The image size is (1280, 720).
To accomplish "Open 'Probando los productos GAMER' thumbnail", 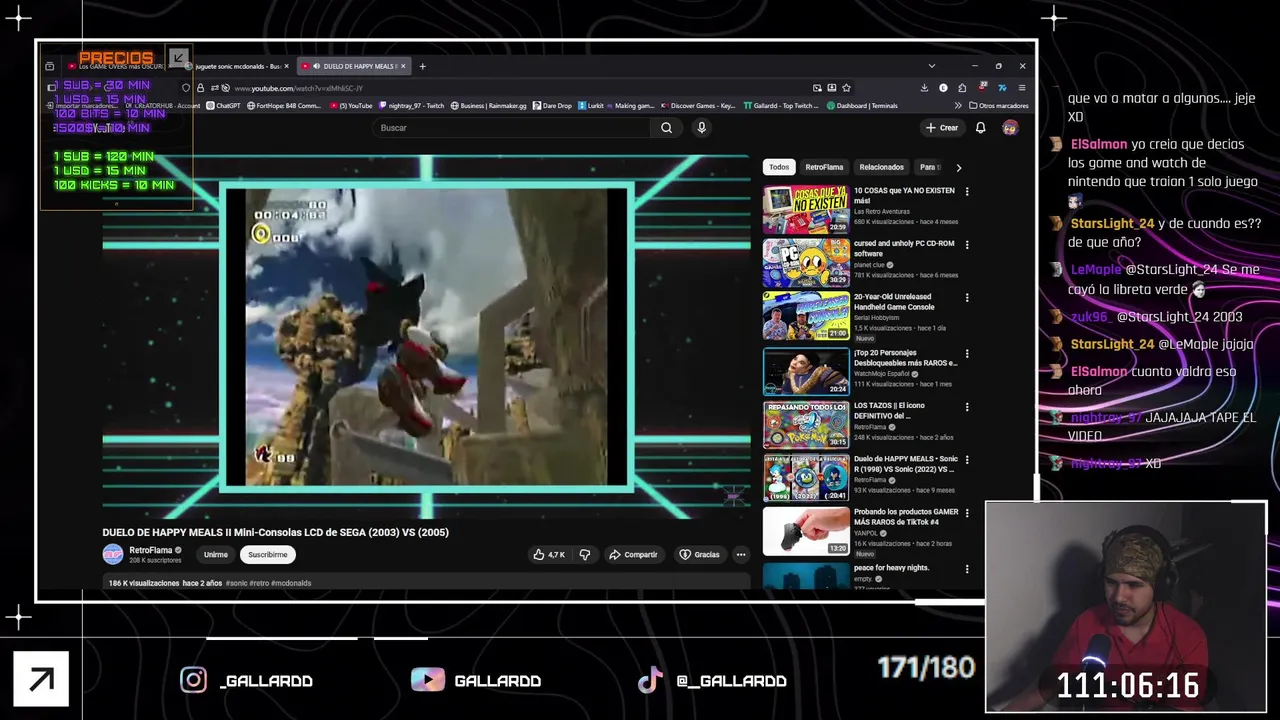I will click(x=806, y=530).
